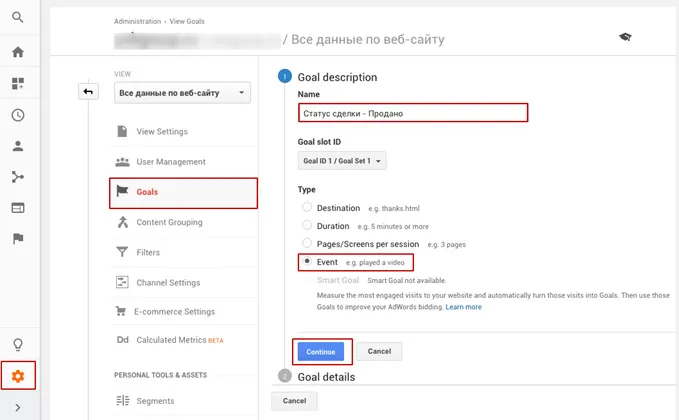
Task: Click the bottom Cancel button
Action: click(294, 401)
